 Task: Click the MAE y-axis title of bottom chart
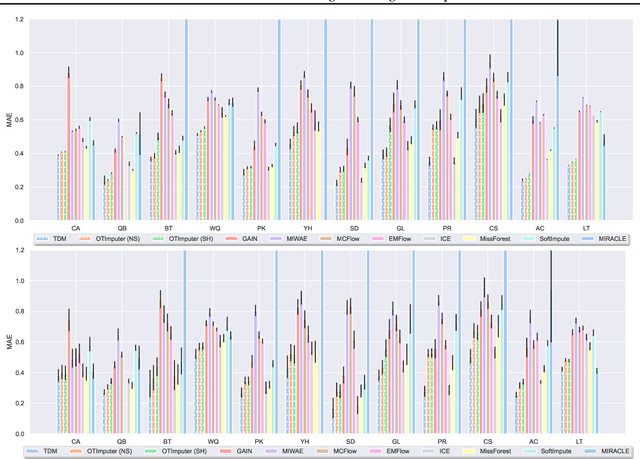pyautogui.click(x=9, y=340)
